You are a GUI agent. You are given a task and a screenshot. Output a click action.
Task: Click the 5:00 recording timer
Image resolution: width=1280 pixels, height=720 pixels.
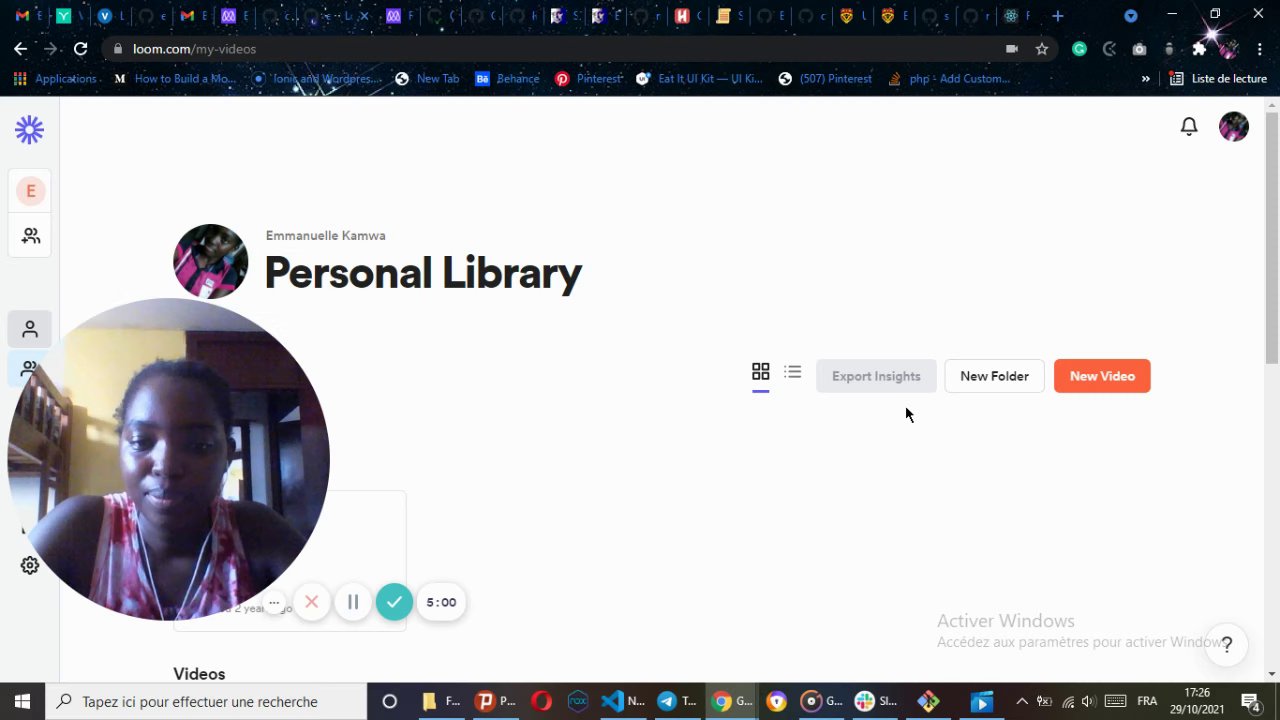point(441,602)
